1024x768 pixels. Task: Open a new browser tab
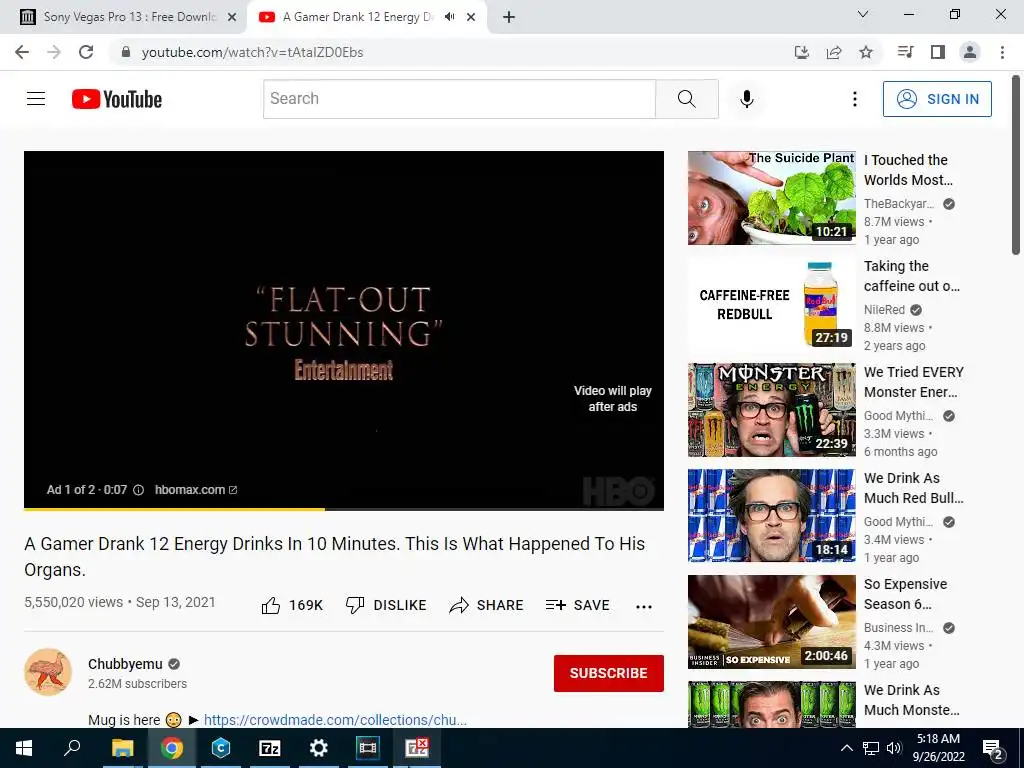[x=509, y=17]
